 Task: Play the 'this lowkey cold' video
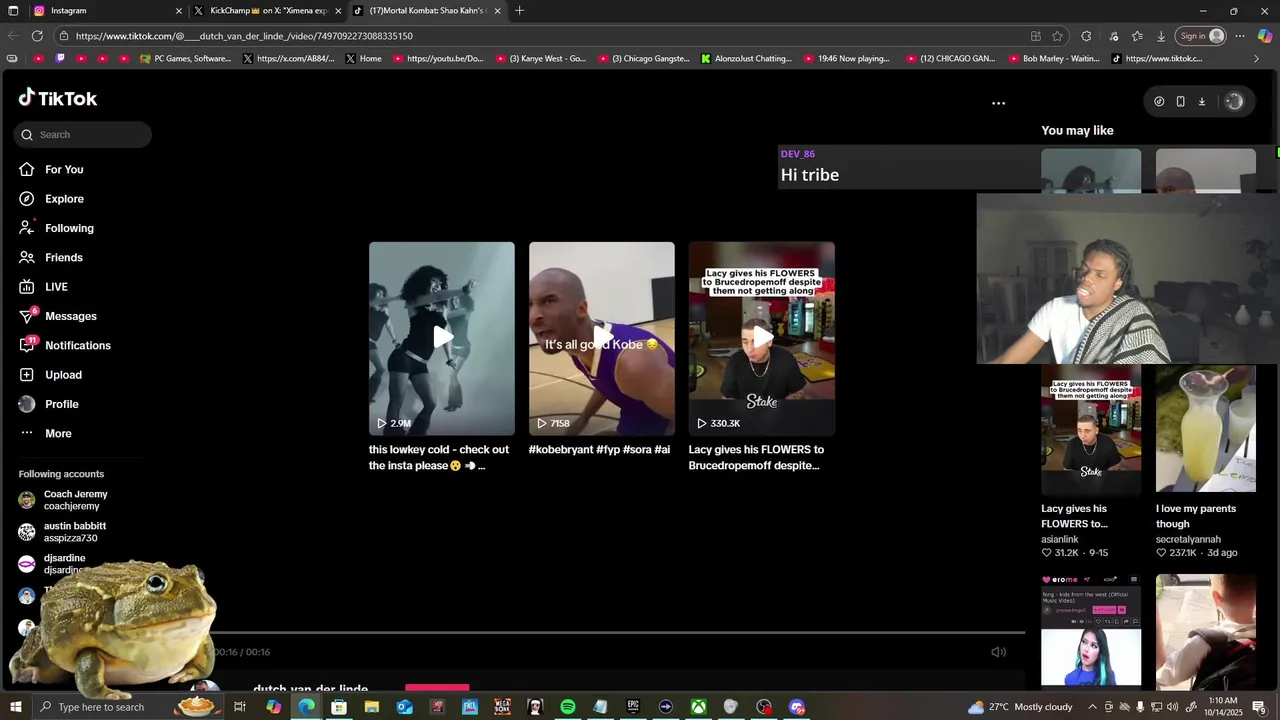point(442,338)
